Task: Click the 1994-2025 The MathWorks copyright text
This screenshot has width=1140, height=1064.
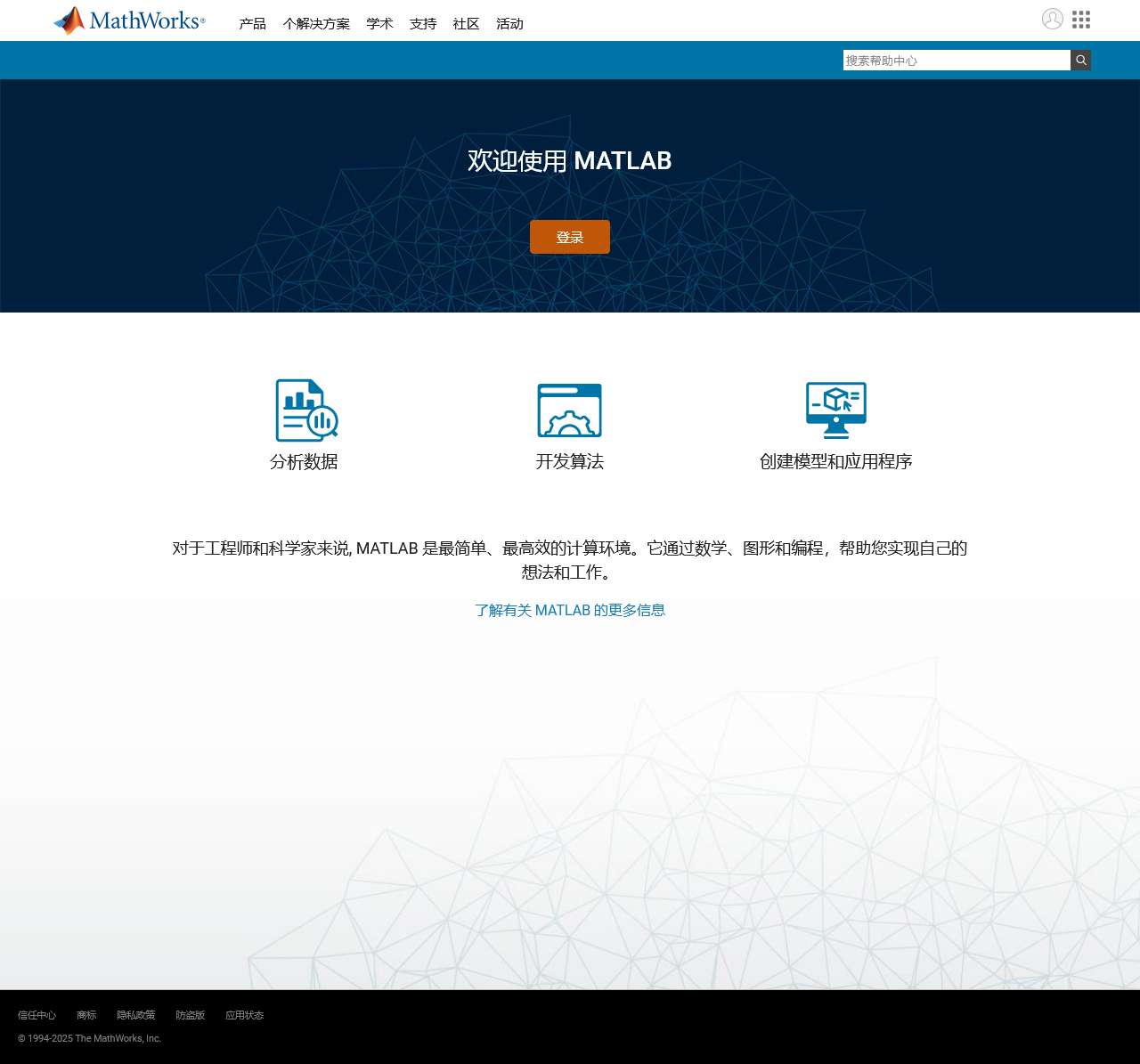Action: 90,1038
